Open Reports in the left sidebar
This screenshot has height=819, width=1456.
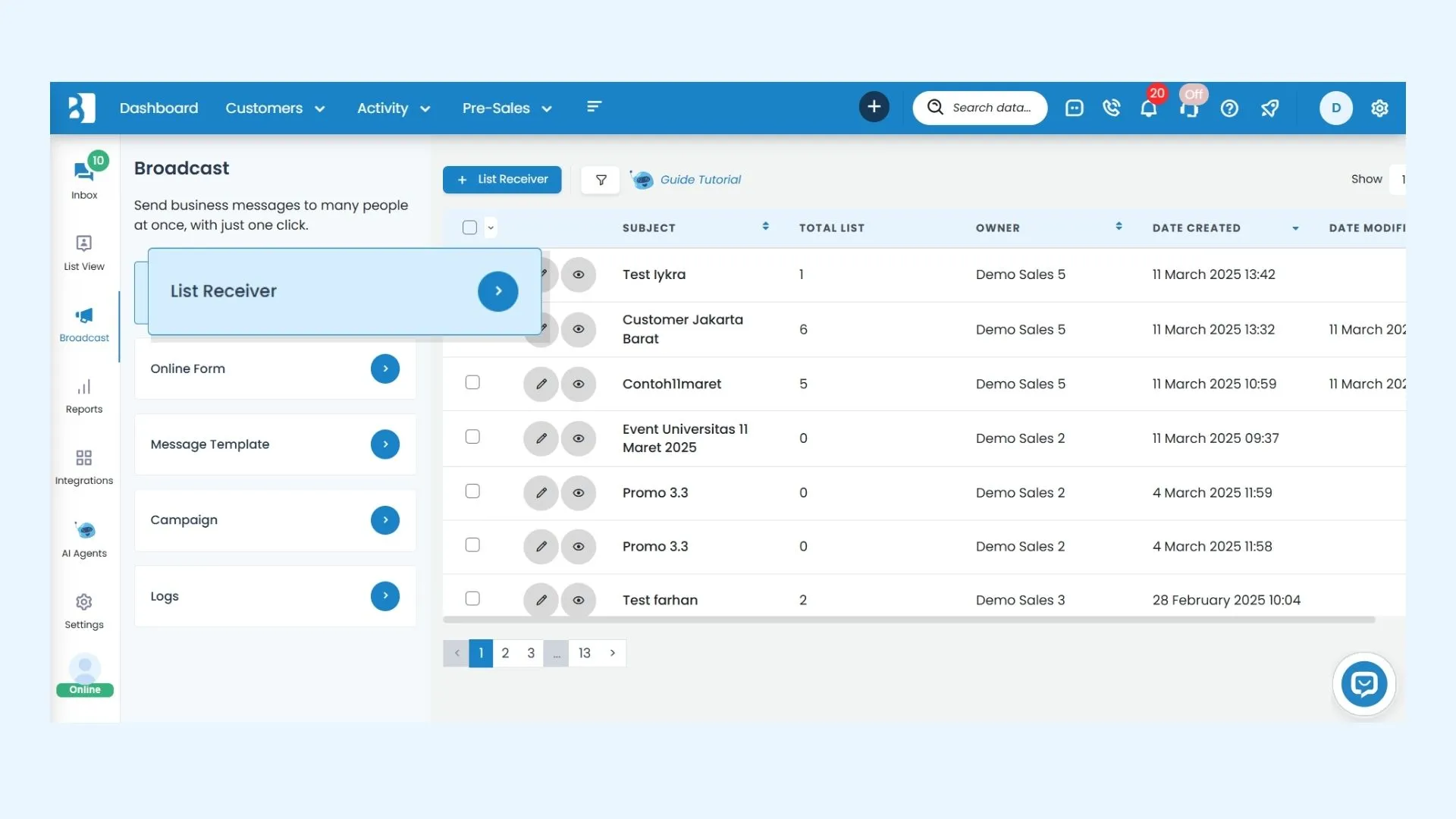click(x=84, y=396)
